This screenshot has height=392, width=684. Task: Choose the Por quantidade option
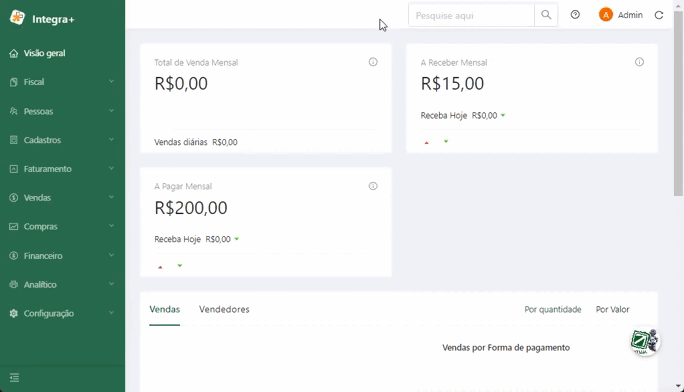pyautogui.click(x=553, y=309)
